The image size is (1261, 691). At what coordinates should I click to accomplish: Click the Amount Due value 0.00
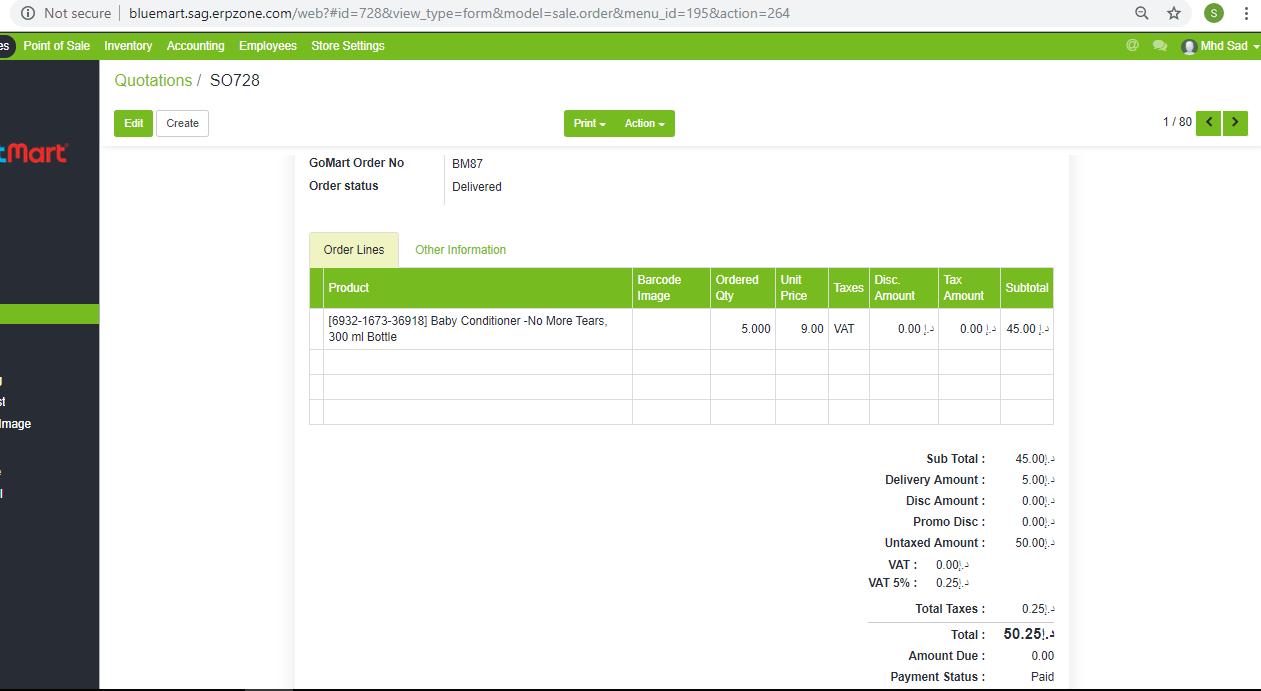[1042, 656]
